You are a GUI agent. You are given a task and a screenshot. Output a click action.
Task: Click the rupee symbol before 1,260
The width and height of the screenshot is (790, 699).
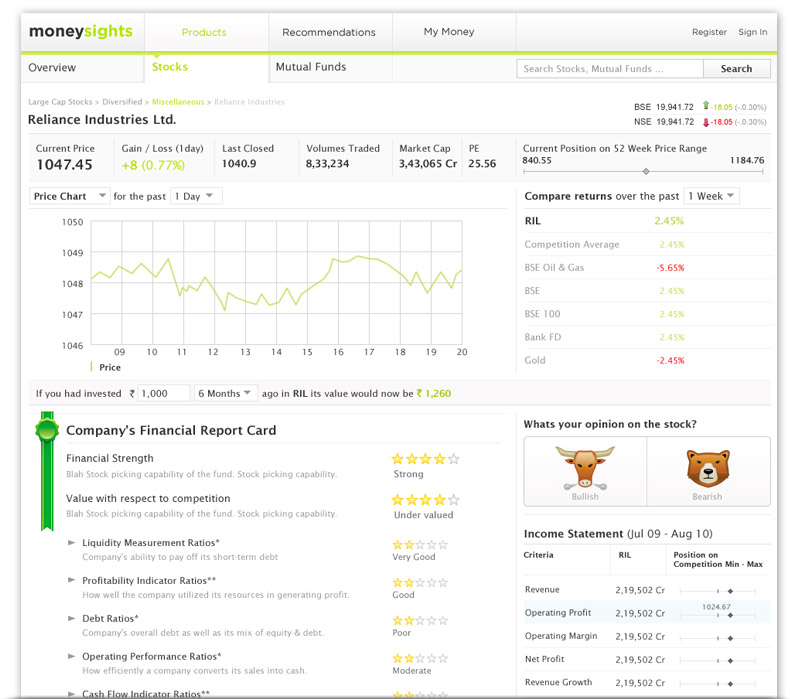coord(419,393)
